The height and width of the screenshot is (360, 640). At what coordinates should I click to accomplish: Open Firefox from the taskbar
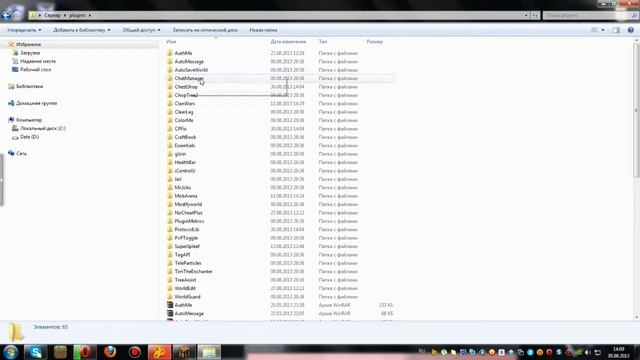click(110, 352)
